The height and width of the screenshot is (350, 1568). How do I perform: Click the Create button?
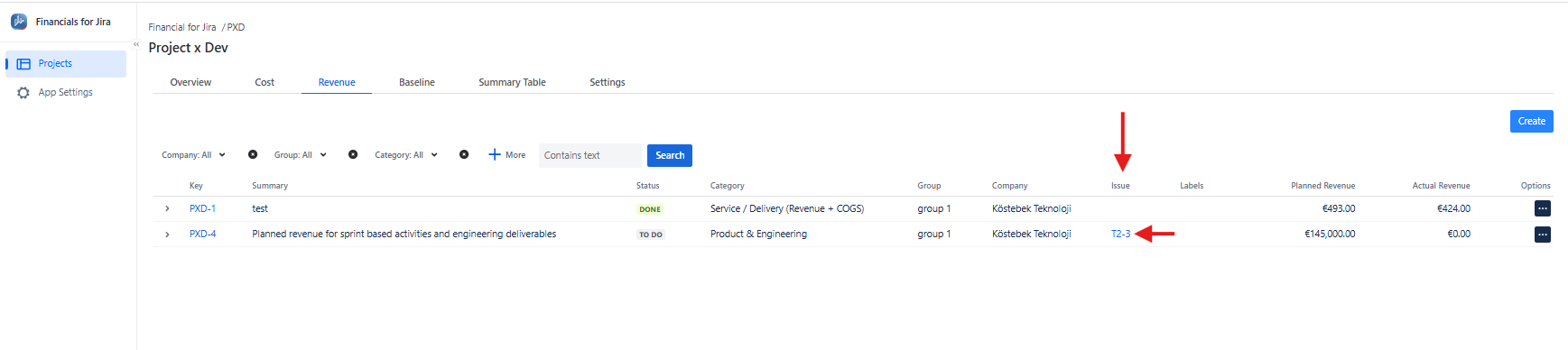point(1531,121)
